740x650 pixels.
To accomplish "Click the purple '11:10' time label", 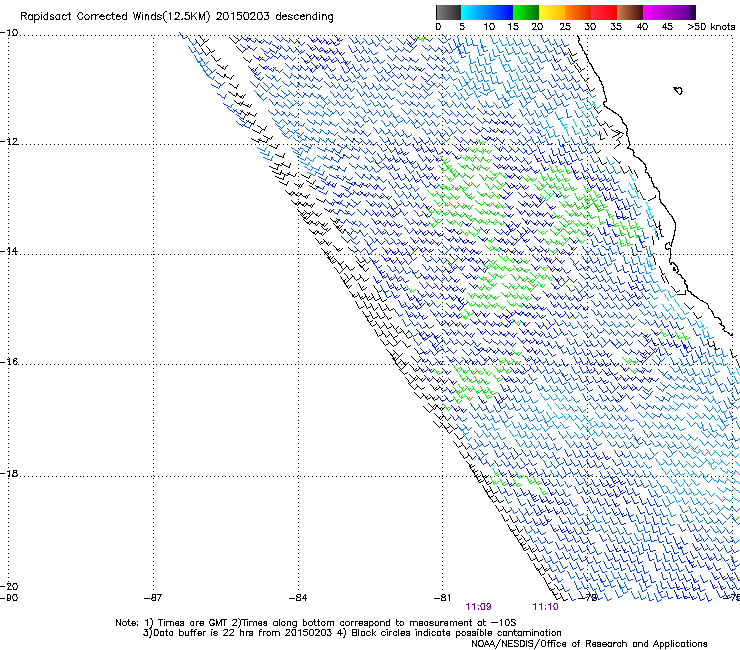I will click(545, 607).
